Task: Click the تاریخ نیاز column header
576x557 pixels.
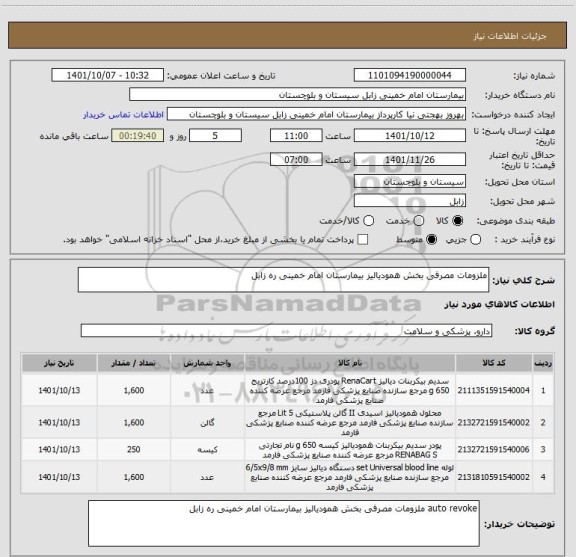Action: tap(59, 363)
